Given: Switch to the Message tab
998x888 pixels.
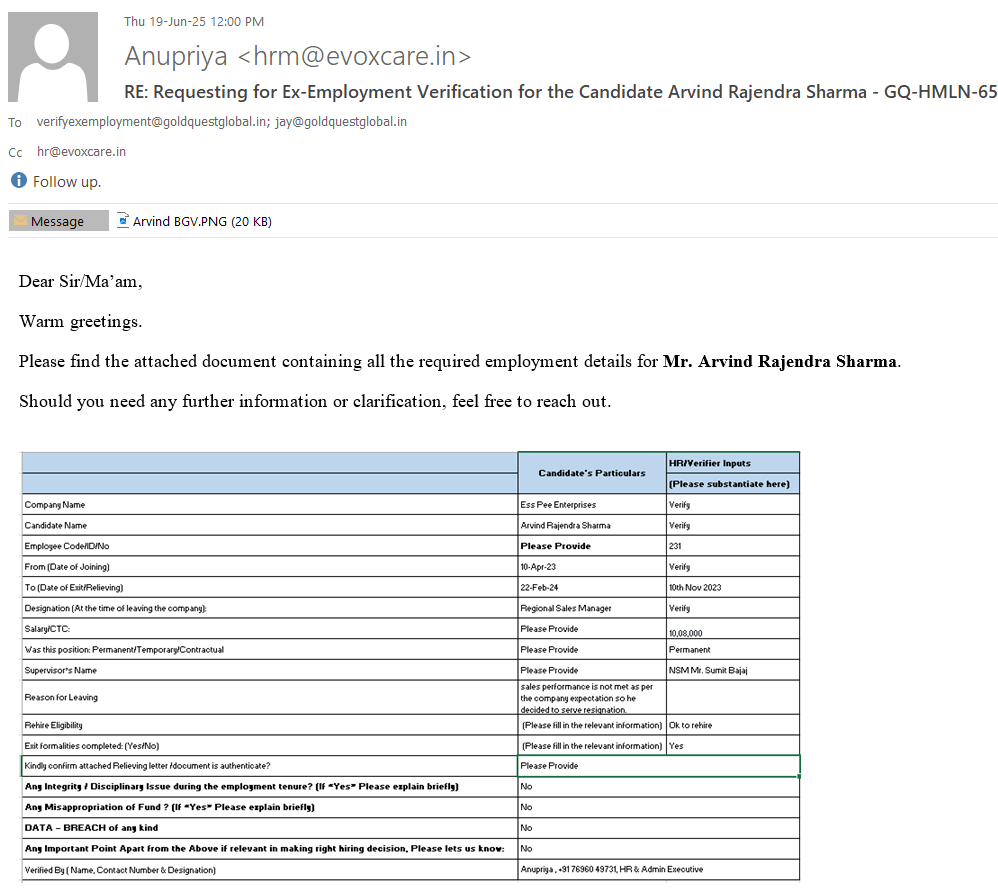Looking at the screenshot, I should pyautogui.click(x=58, y=221).
